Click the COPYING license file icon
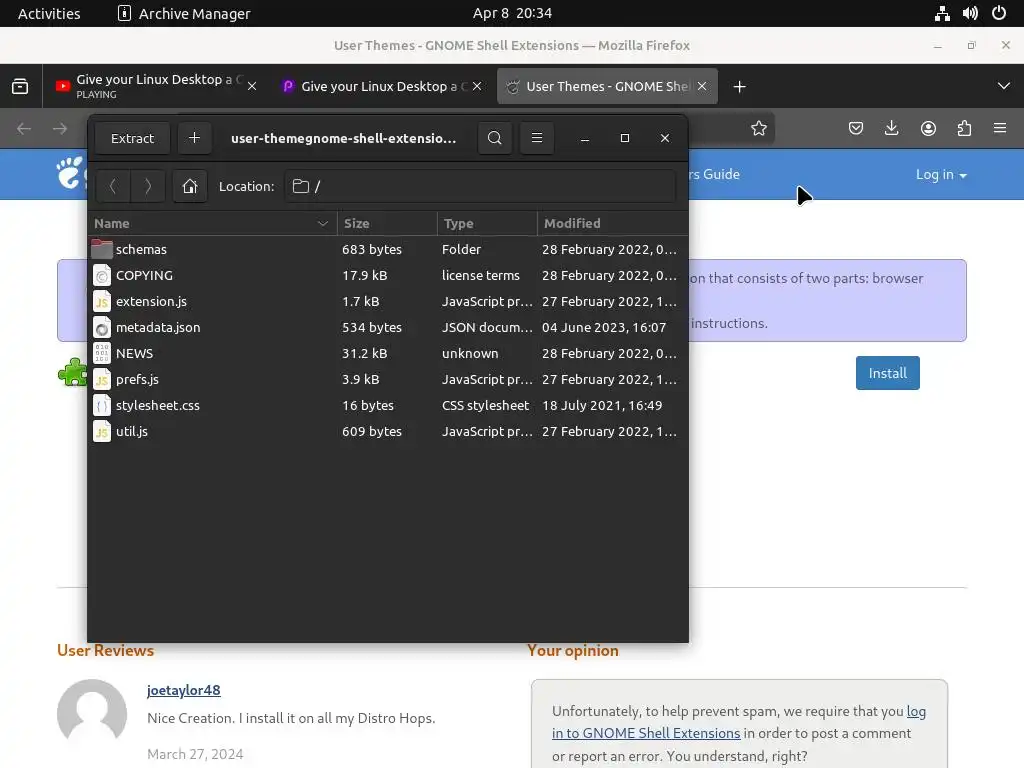The image size is (1024, 768). tap(102, 276)
